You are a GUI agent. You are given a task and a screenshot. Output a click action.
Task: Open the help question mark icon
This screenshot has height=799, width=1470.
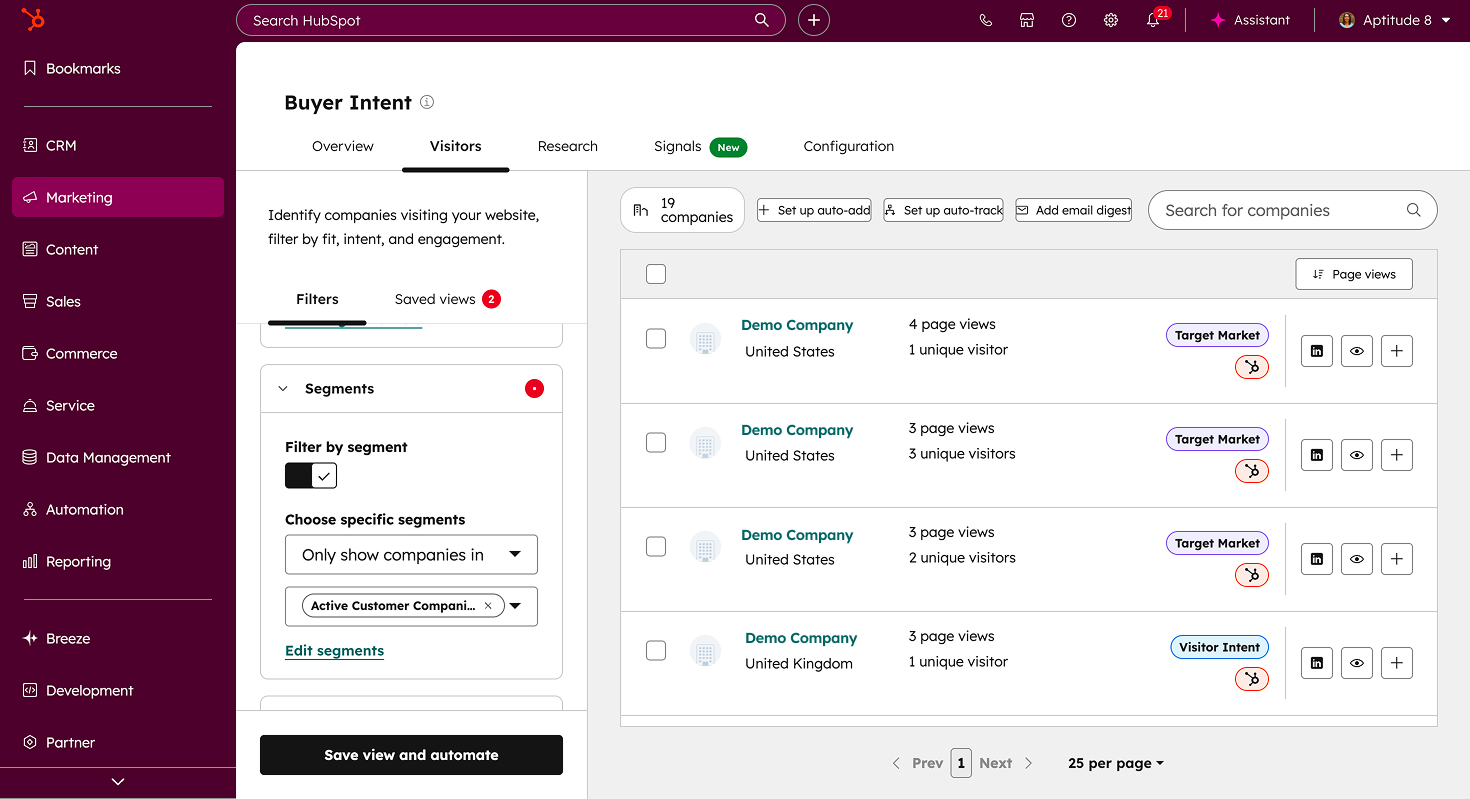tap(1069, 20)
